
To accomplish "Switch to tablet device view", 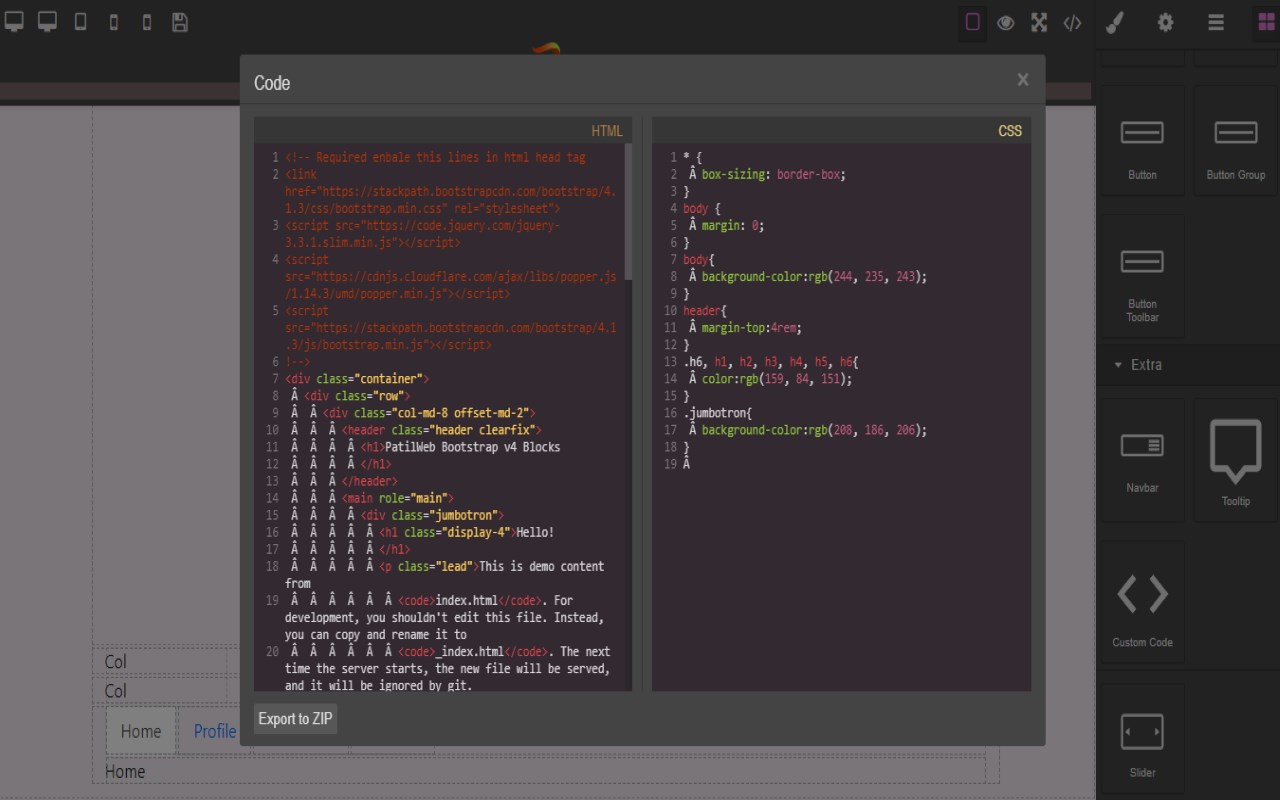I will (80, 22).
